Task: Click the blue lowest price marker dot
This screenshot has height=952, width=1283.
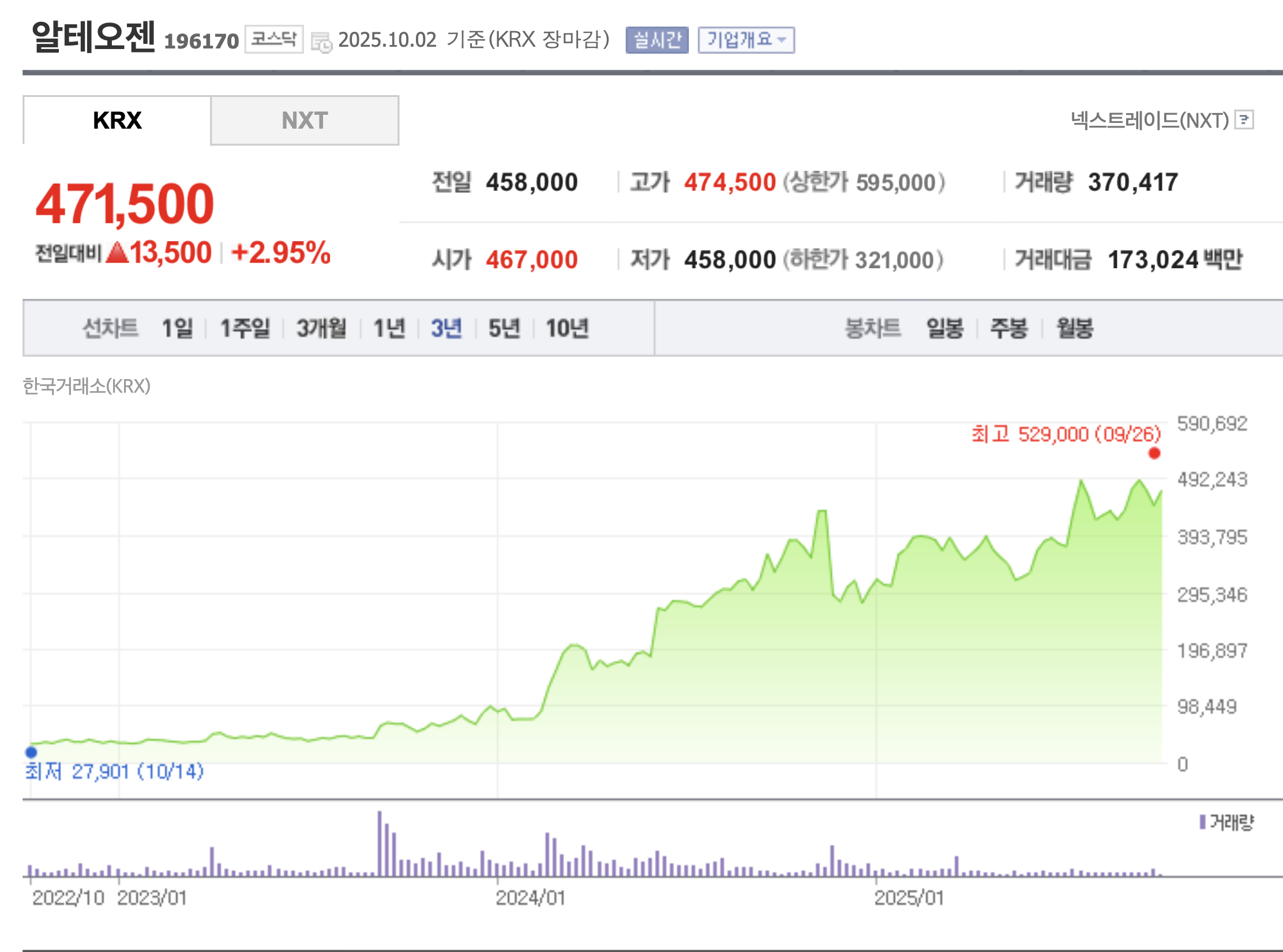Action: click(x=31, y=752)
